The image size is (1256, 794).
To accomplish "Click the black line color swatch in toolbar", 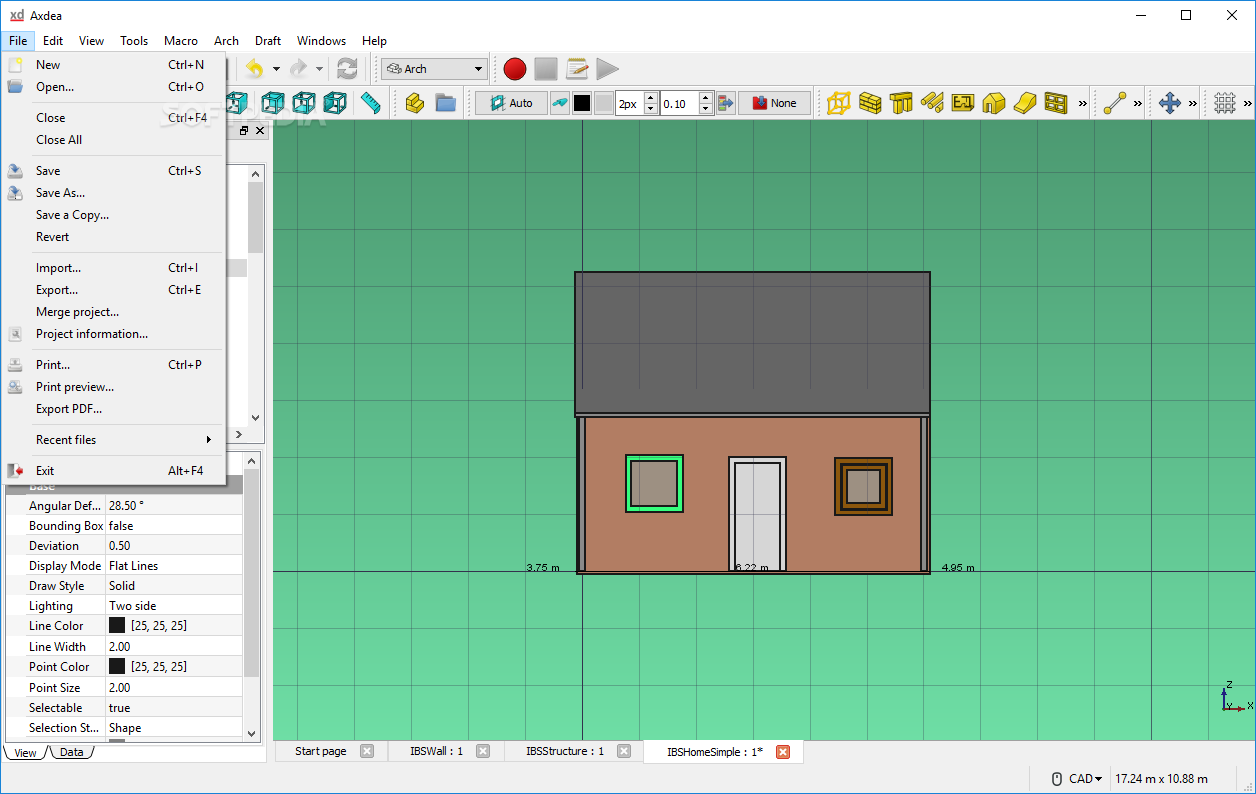I will tap(582, 103).
